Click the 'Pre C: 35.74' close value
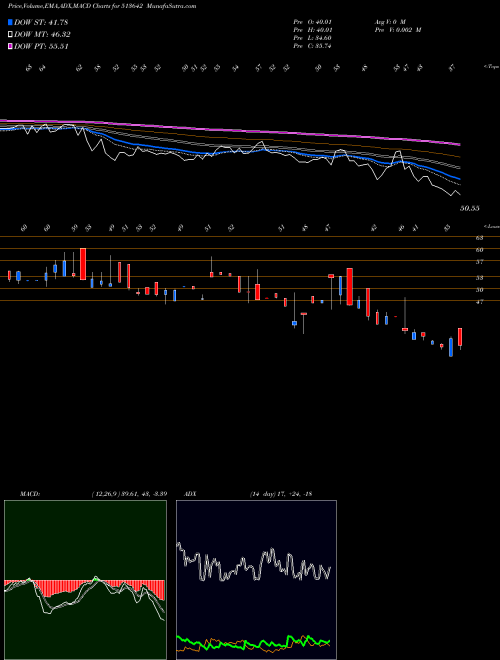This screenshot has height=660, width=500. coord(312,46)
